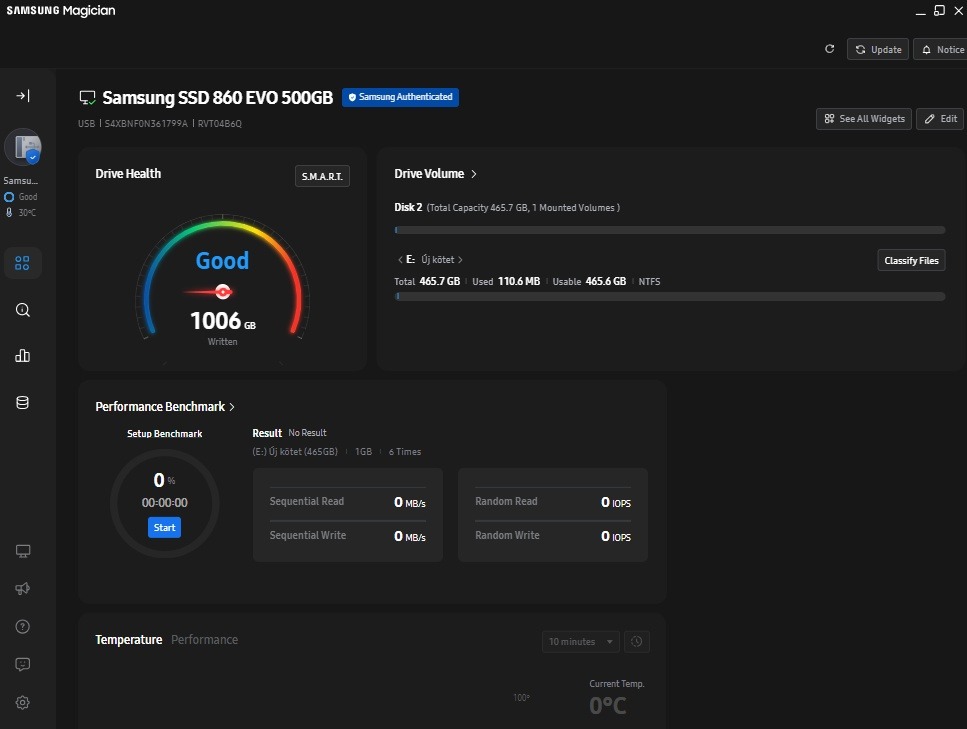Click the refresh icon next to Update
Viewport: 967px width, 729px height.
829,49
